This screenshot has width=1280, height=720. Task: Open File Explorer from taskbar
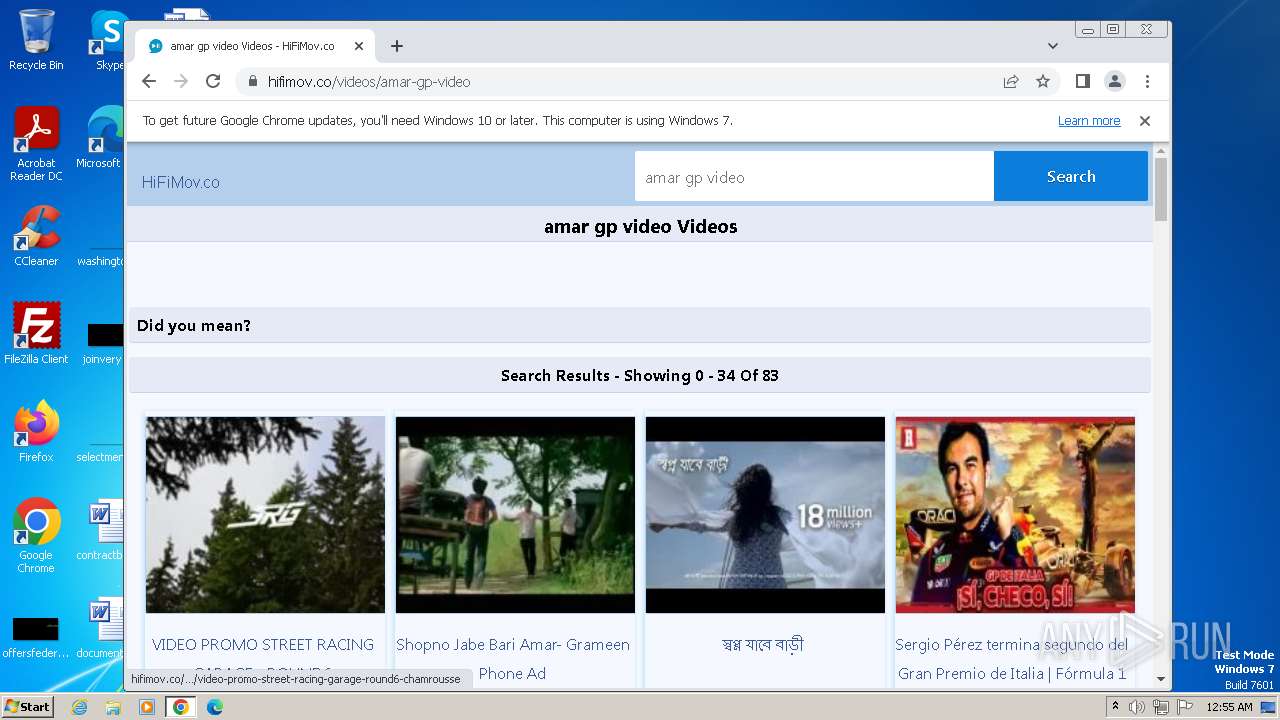[x=113, y=707]
